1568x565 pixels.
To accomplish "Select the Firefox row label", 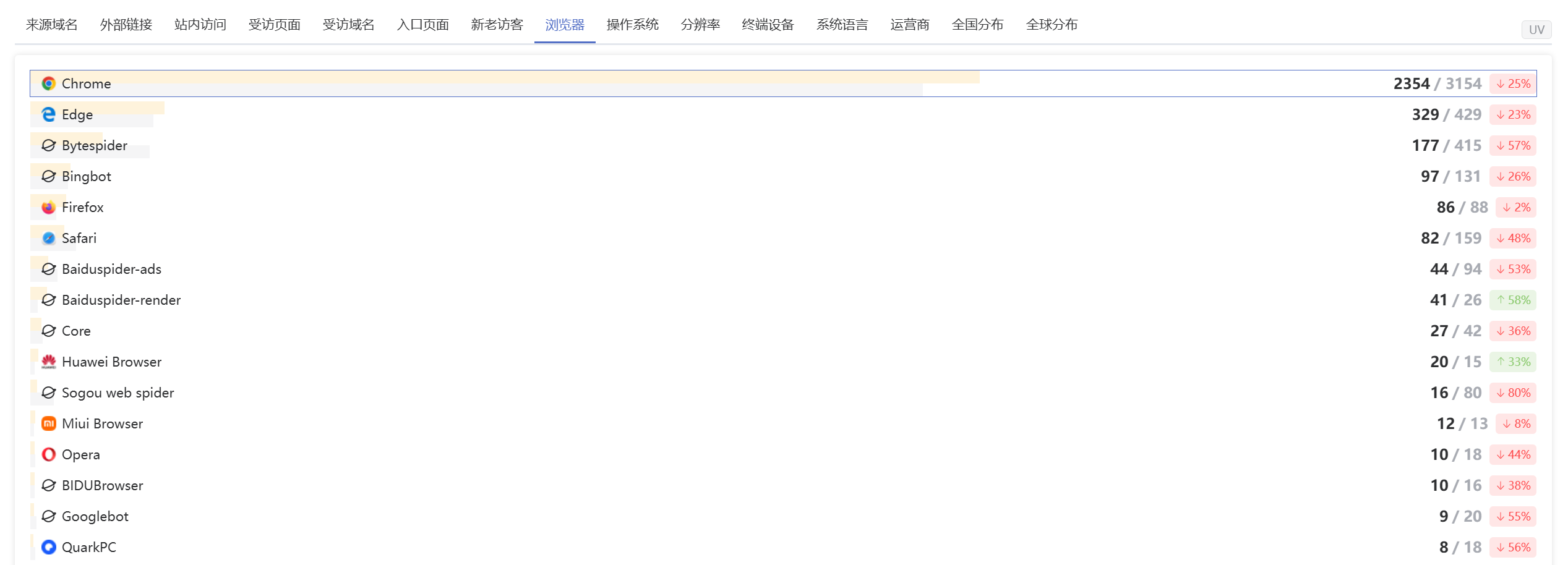I will [83, 207].
